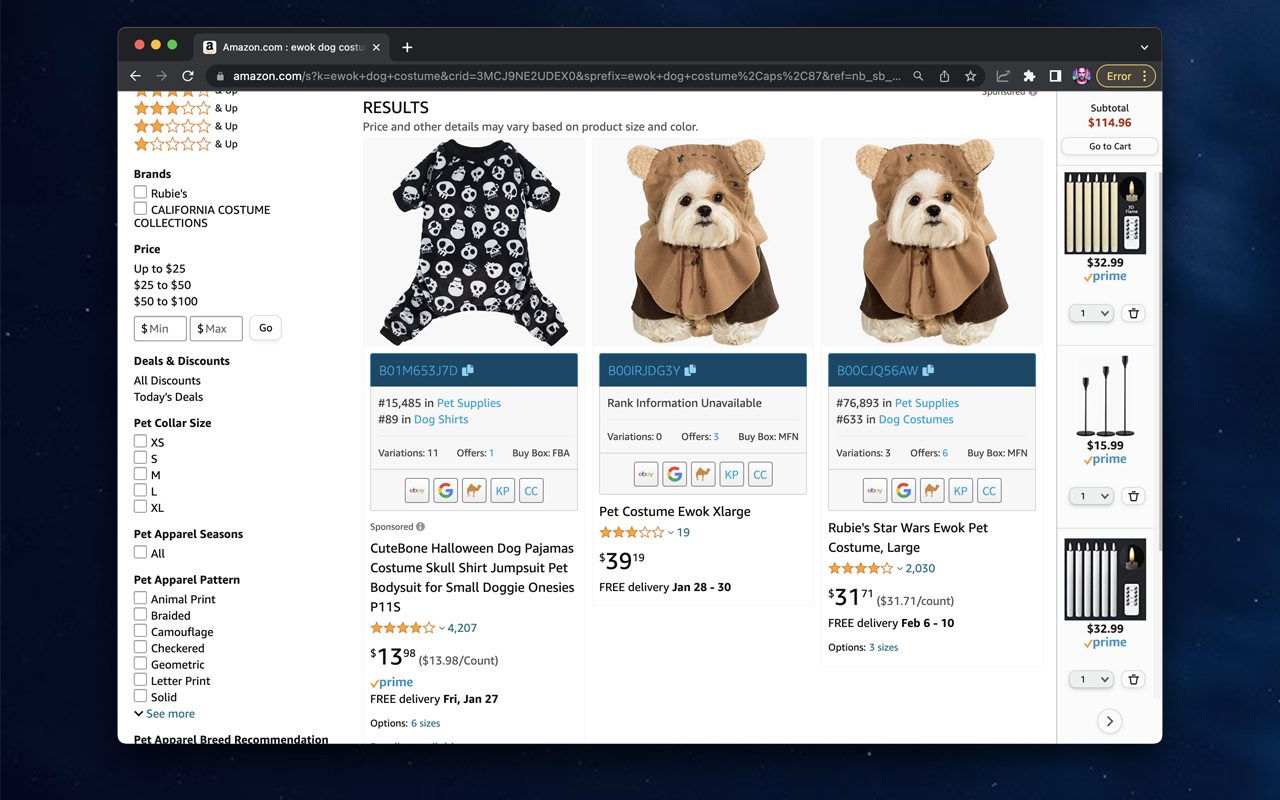Delete the $15.99 candle holders from cart

pos(1133,496)
